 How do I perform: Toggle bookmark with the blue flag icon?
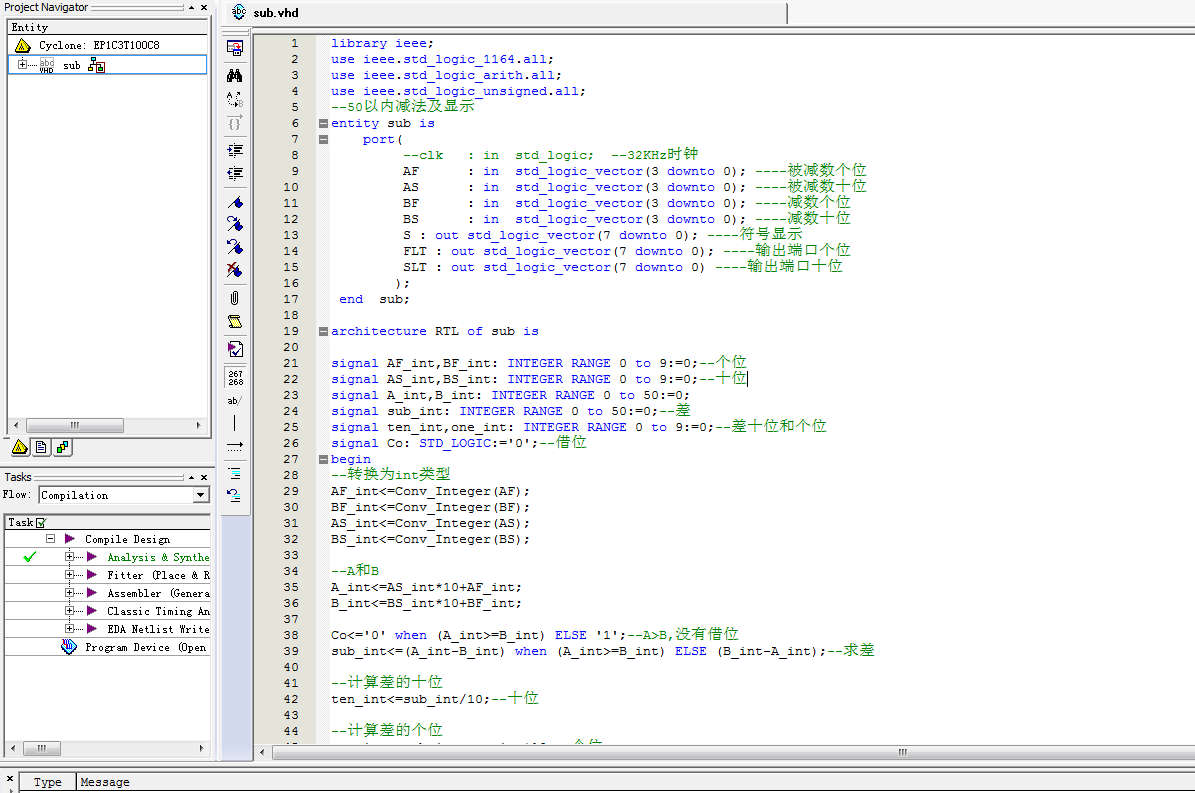click(235, 203)
